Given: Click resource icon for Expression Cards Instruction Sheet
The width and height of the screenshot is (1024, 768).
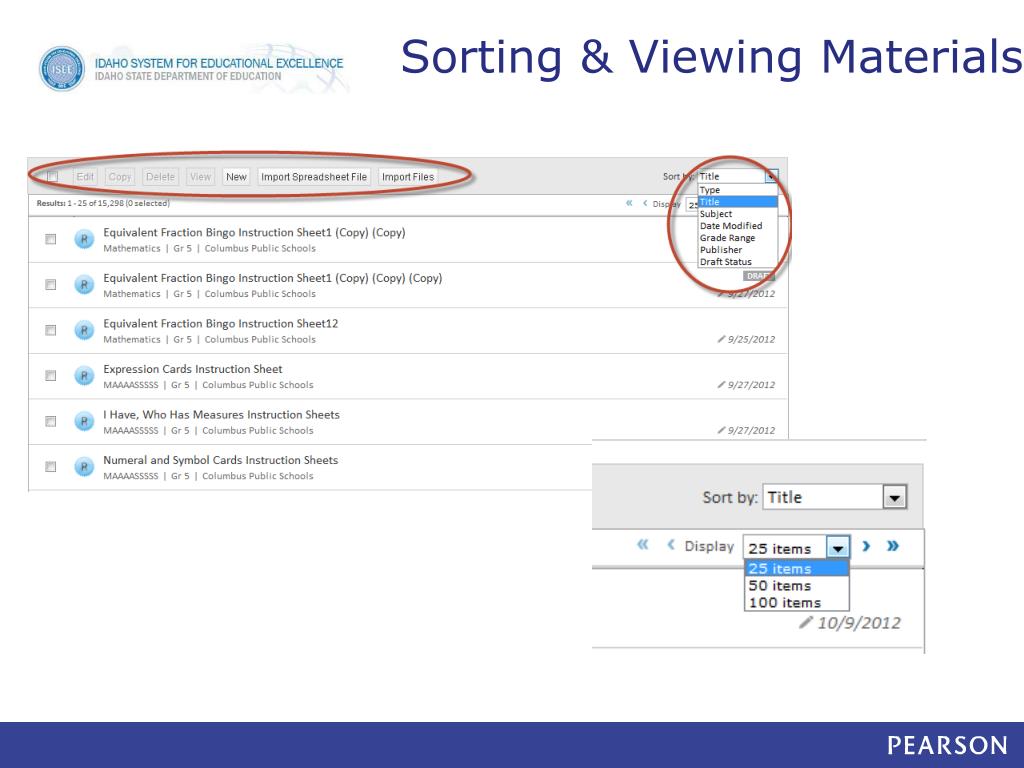Looking at the screenshot, I should [x=84, y=376].
